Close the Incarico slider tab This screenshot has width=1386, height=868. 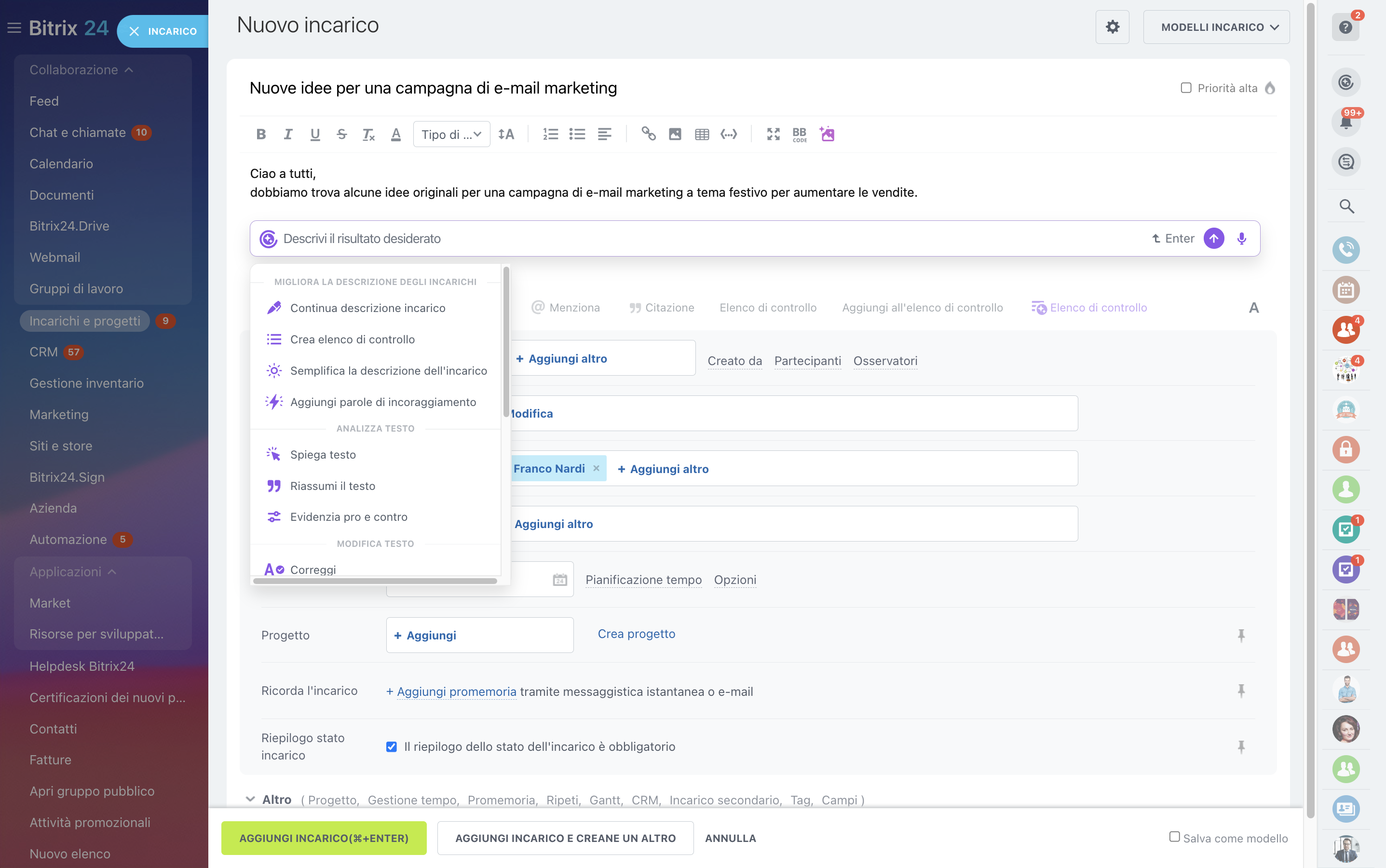click(134, 31)
